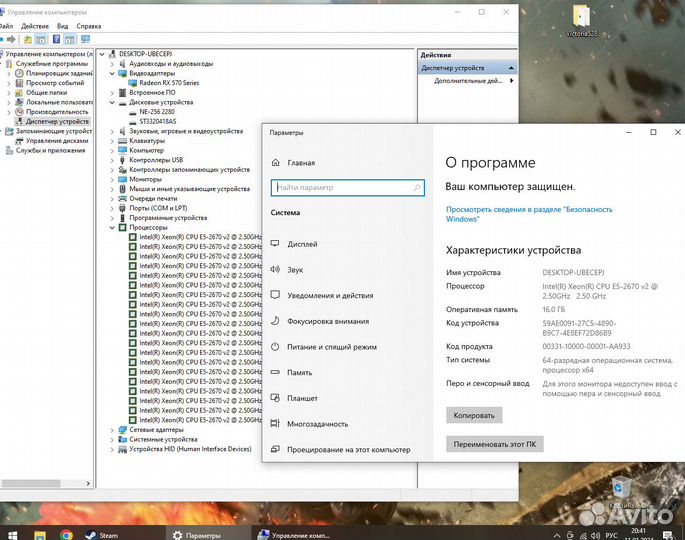685x540 pixels.
Task: Open the Windows Start button
Action: click(12, 535)
